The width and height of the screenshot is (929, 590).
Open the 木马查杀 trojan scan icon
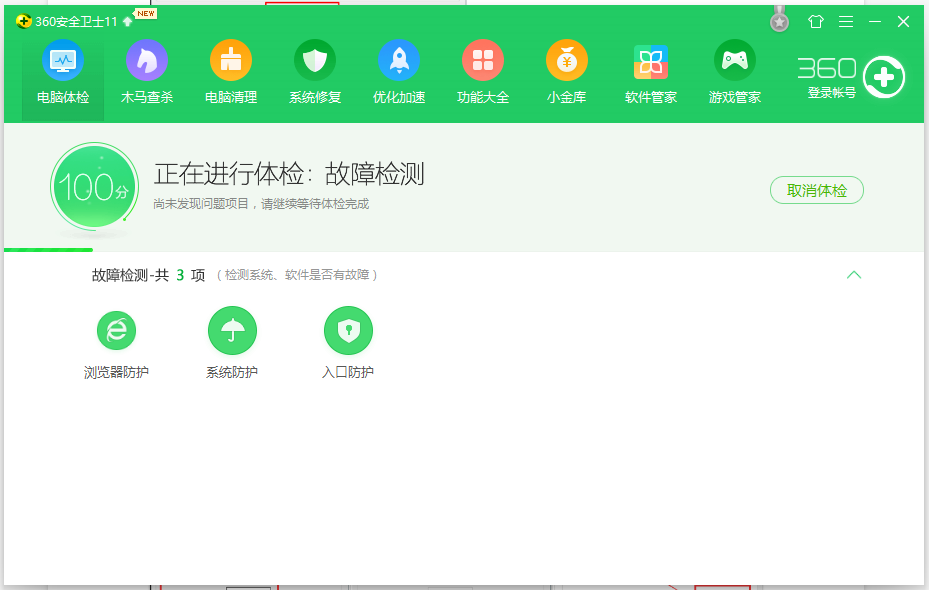(147, 62)
